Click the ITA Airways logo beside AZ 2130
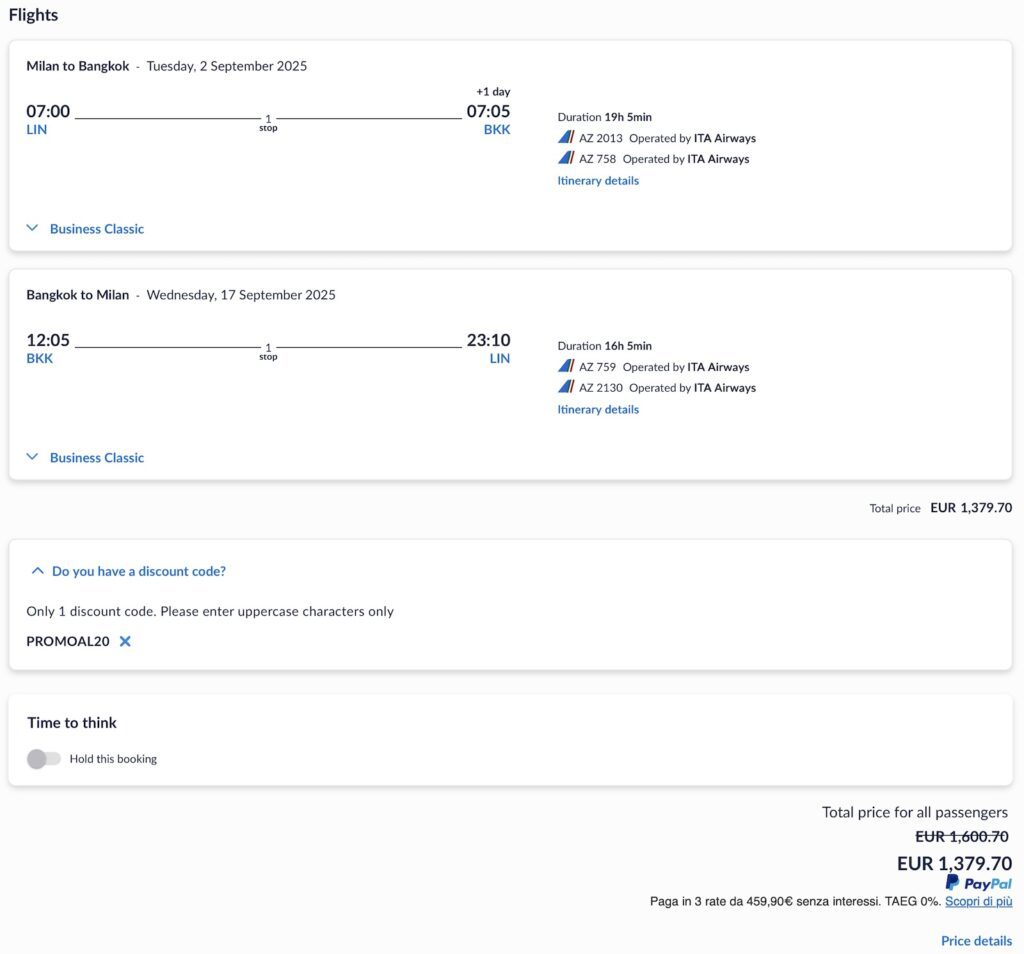1024x954 pixels. tap(566, 387)
